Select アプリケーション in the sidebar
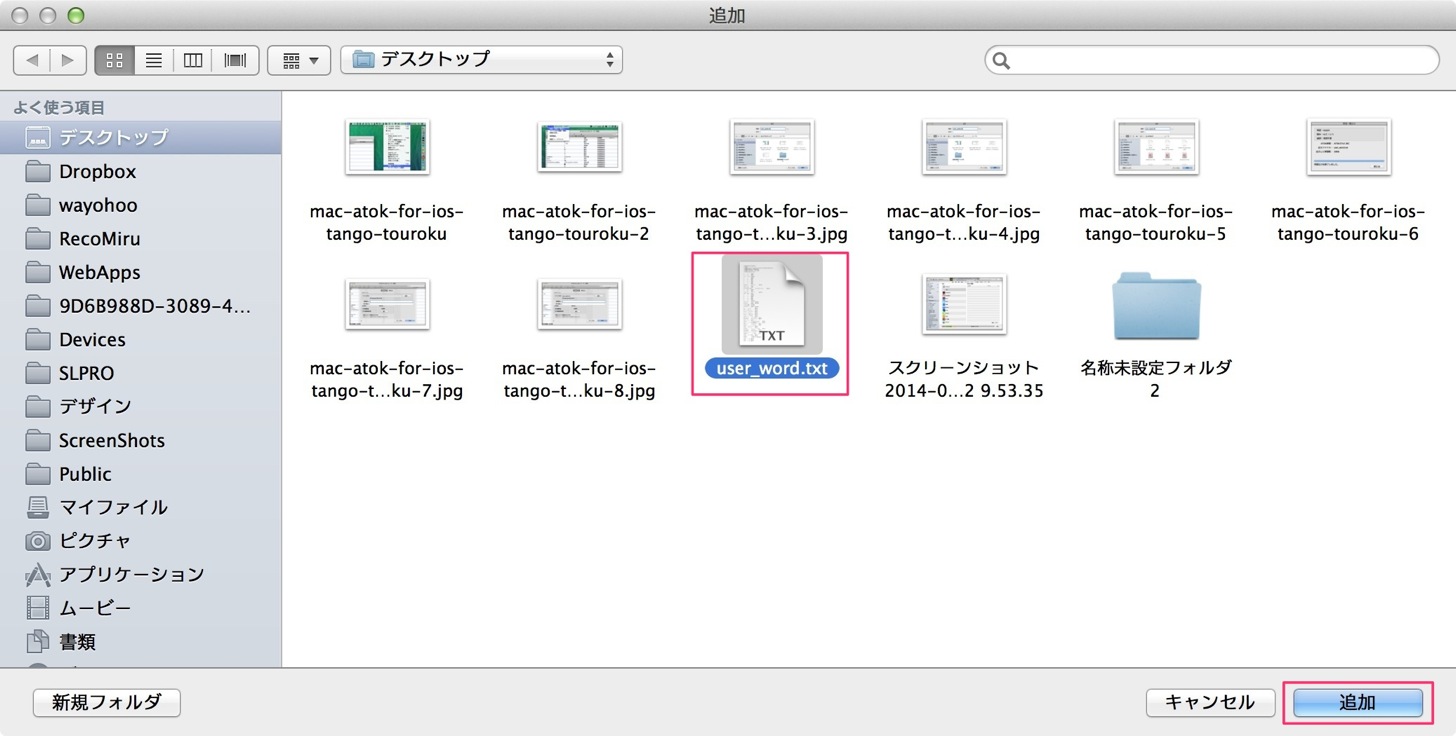Viewport: 1456px width, 736px height. pos(140,575)
